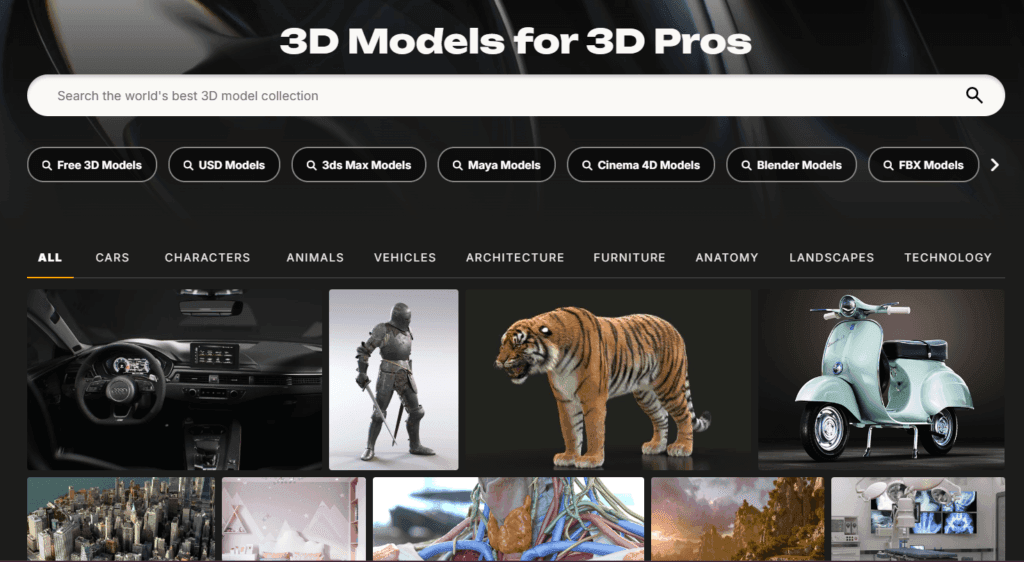Switch to the Architecture tab
This screenshot has height=562, width=1024.
tap(515, 257)
